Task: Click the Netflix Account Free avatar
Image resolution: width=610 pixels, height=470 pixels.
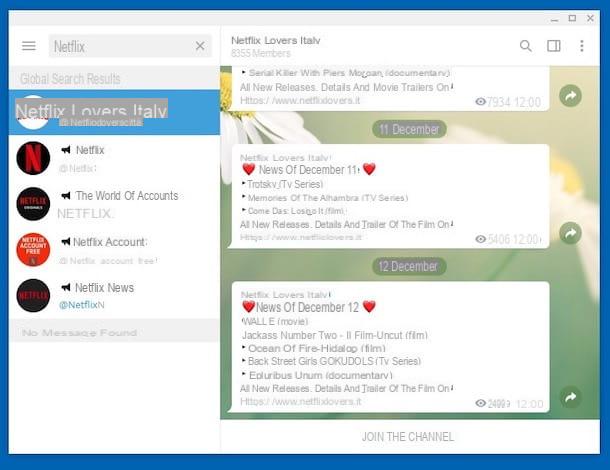Action: pos(33,250)
